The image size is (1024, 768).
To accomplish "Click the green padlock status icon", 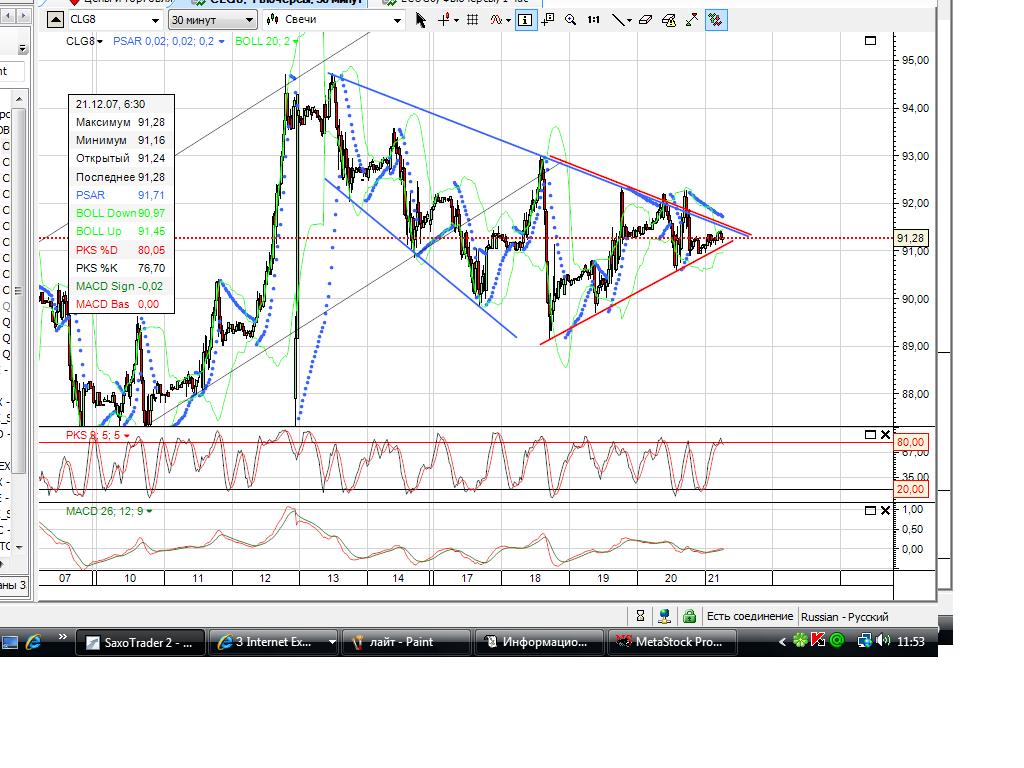I will coord(688,616).
